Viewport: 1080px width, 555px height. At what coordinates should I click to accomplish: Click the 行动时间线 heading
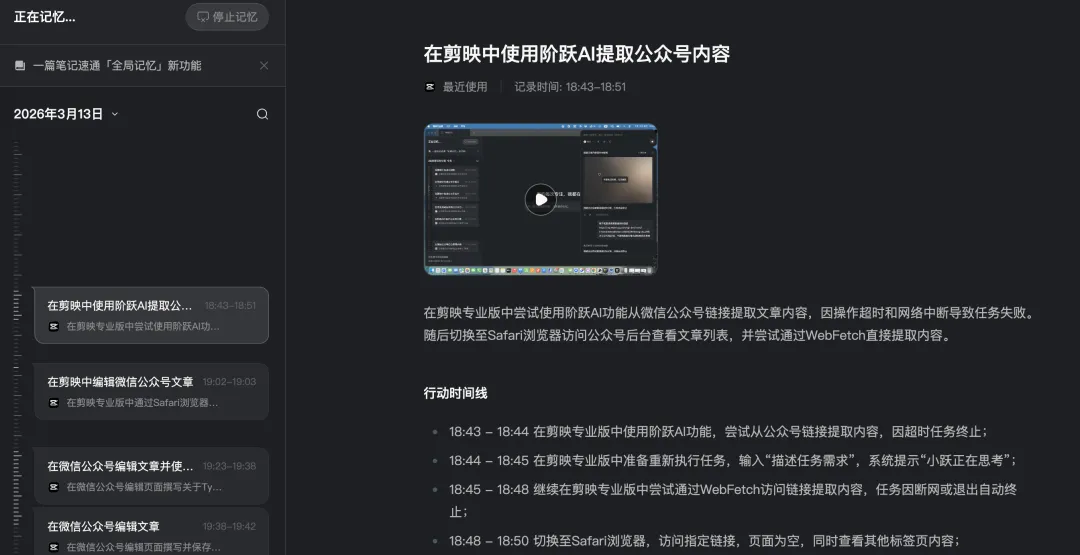[x=455, y=393]
